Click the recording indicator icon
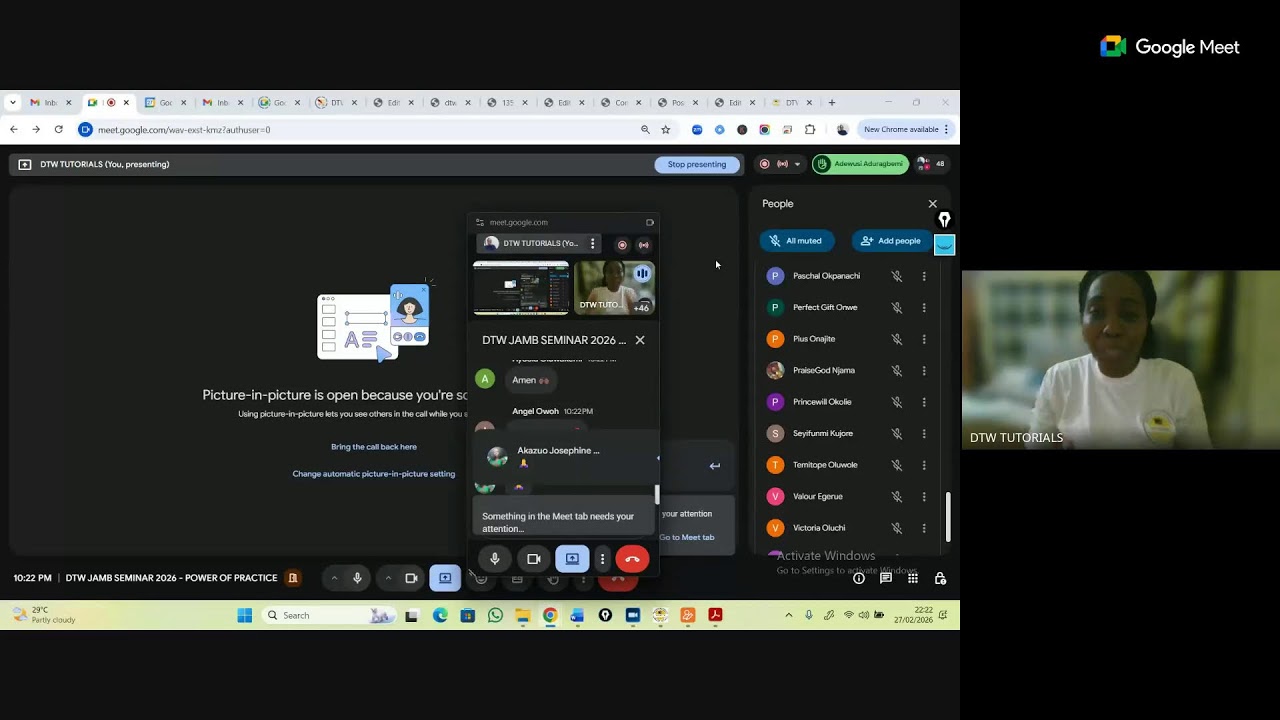The height and width of the screenshot is (720, 1280). [765, 164]
